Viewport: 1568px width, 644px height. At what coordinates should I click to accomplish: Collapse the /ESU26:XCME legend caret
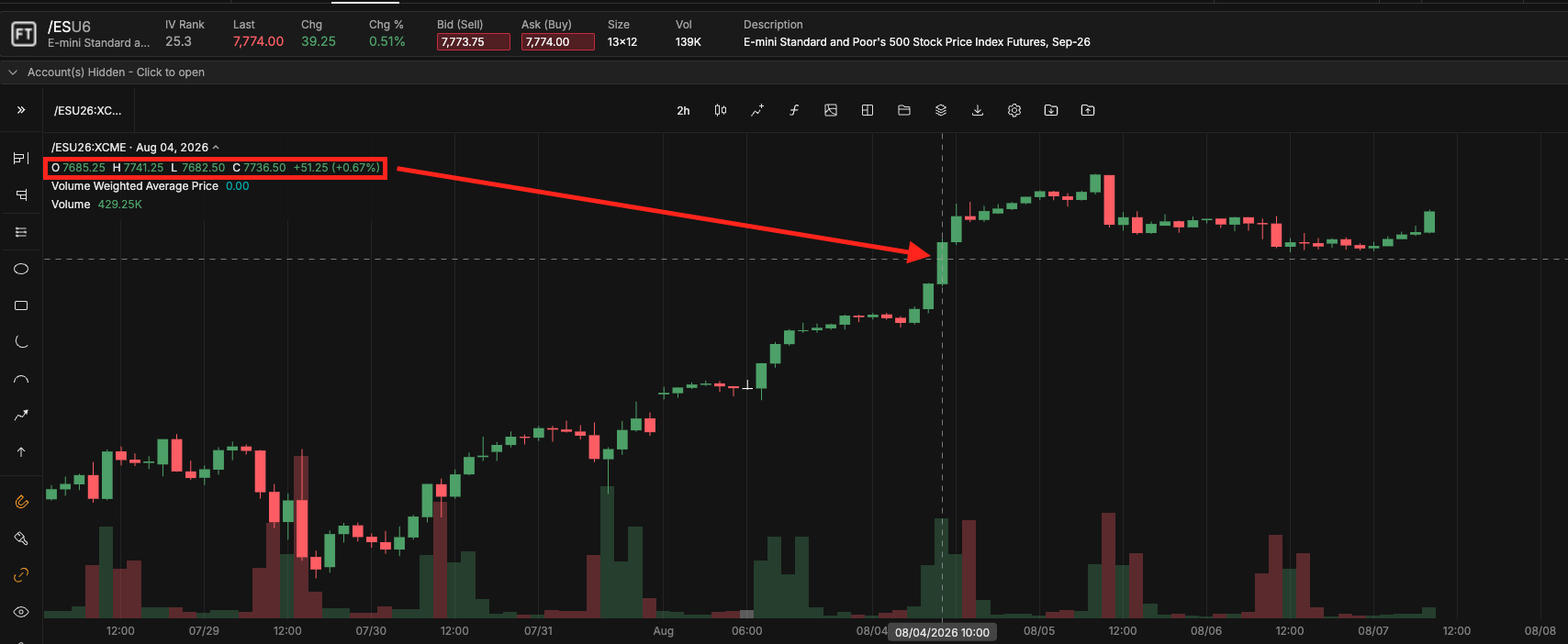pyautogui.click(x=216, y=148)
